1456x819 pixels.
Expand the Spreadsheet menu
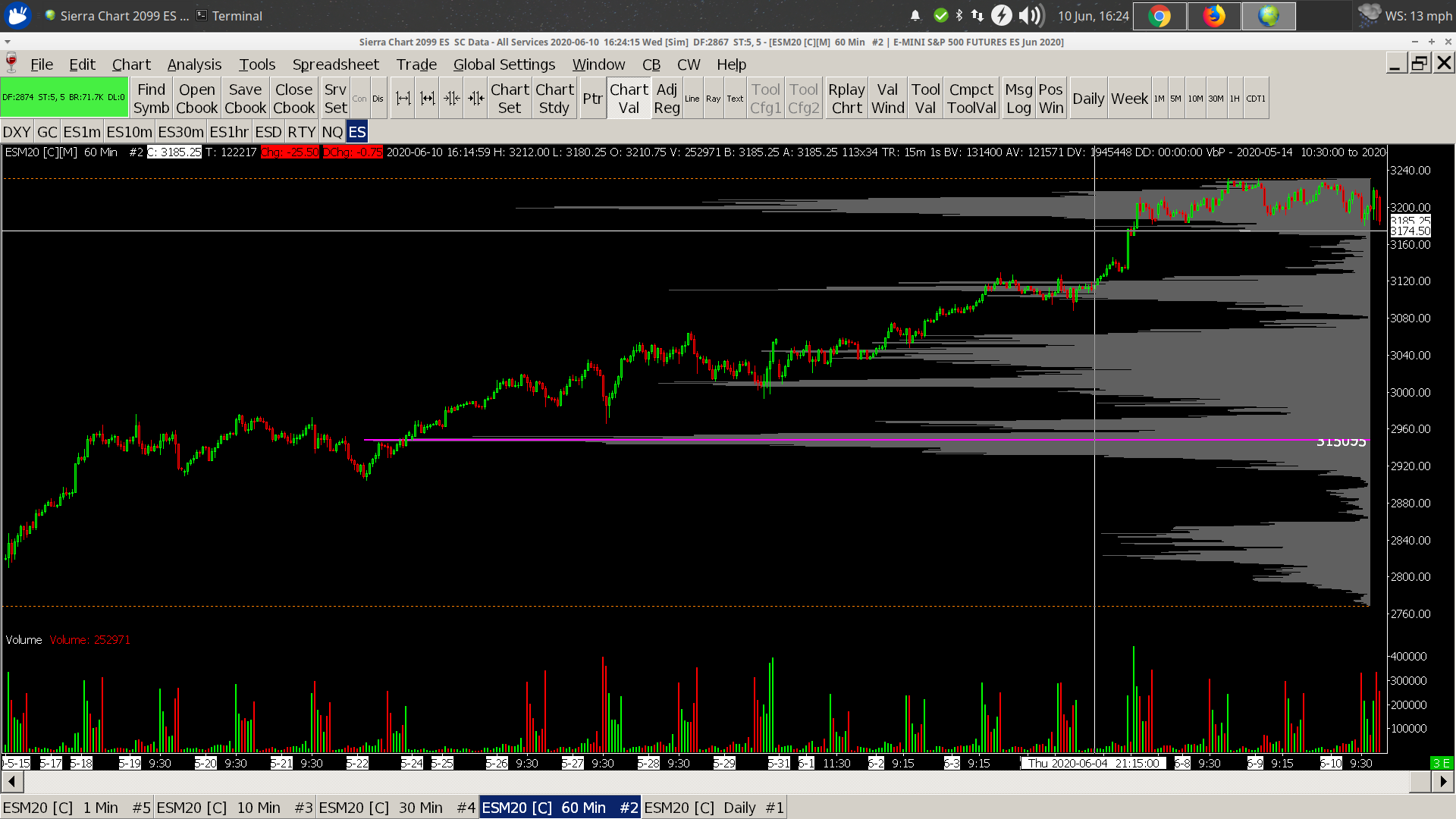coord(335,64)
